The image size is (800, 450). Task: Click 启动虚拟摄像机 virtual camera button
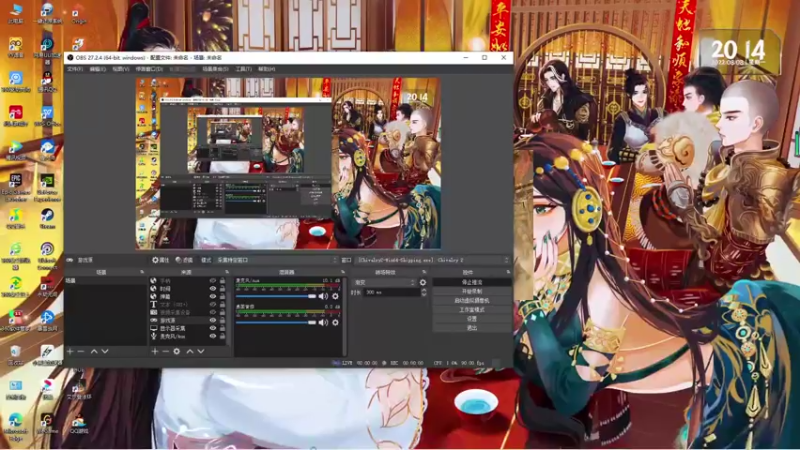[x=472, y=301]
